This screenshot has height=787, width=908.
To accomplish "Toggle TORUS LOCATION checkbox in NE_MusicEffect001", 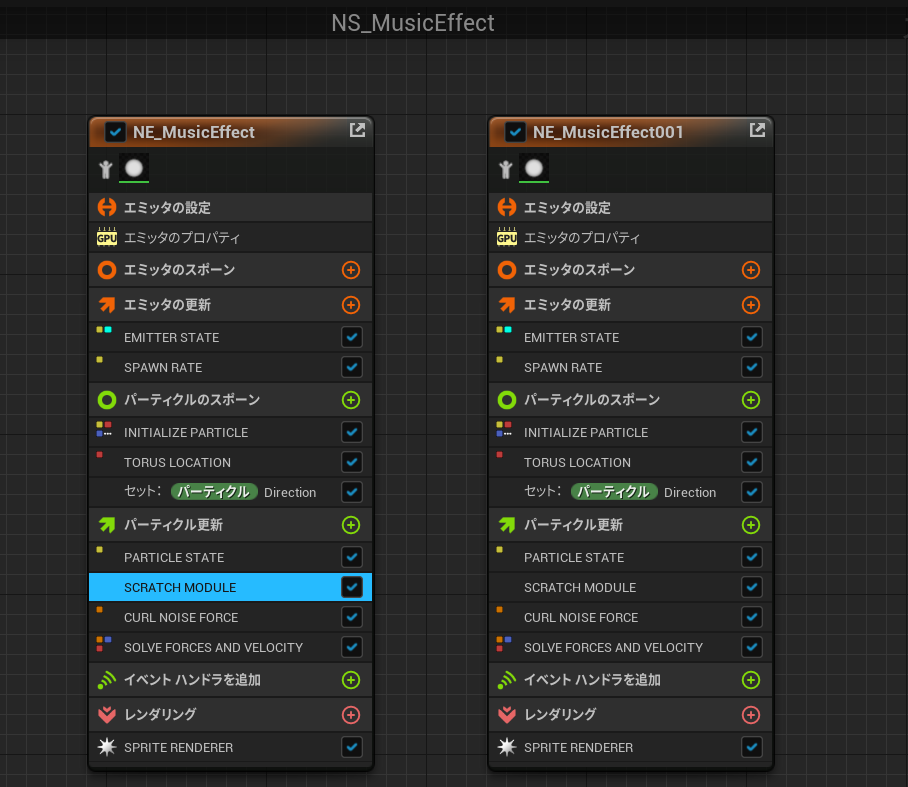I will click(x=752, y=462).
